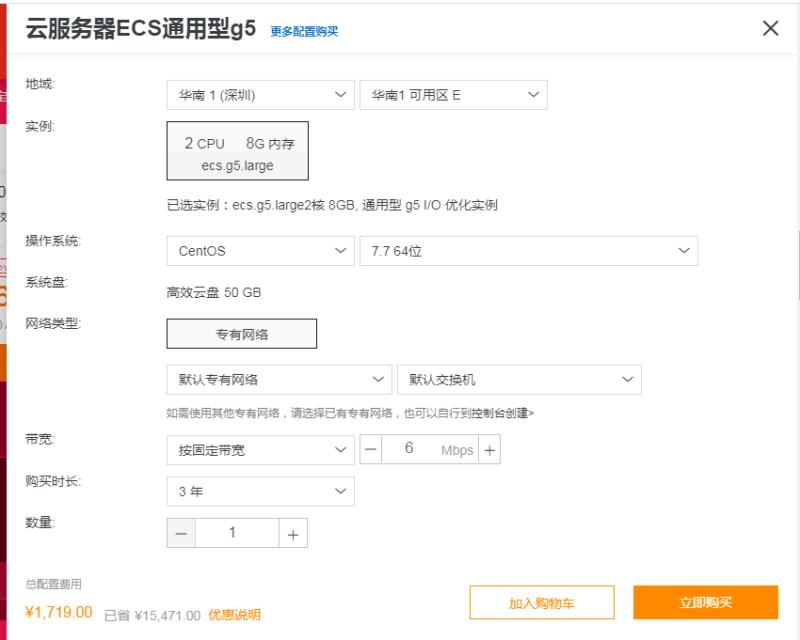Decrease bandwidth with the minus icon
800x640 pixels.
click(371, 450)
